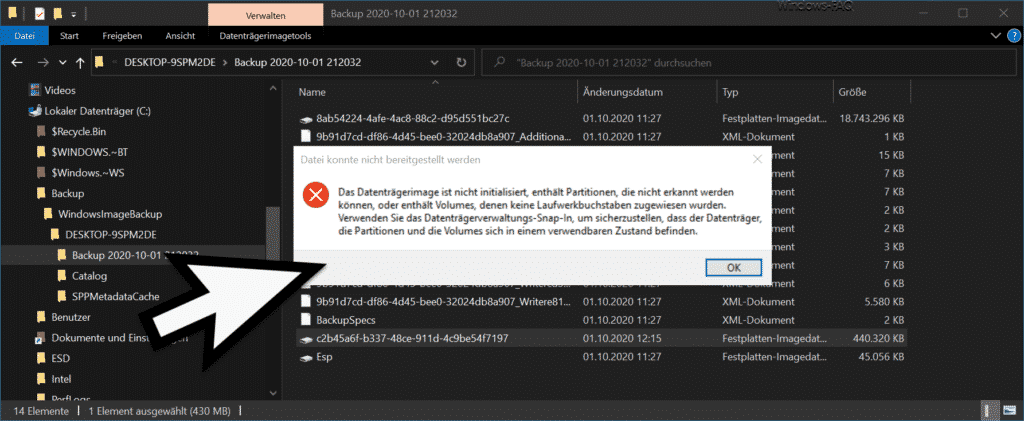Click Backup 2020-10-01 212032 breadcrumb
Image resolution: width=1024 pixels, height=421 pixels.
298,63
